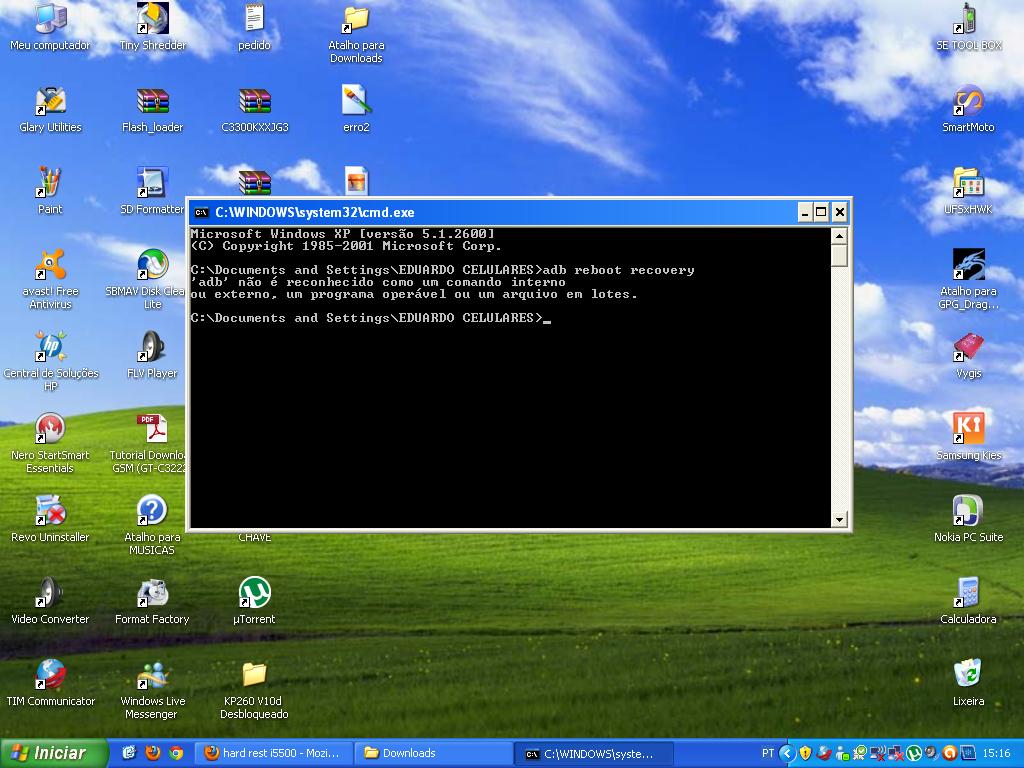Launch Glary Utilities from the desktop
Image resolution: width=1024 pixels, height=768 pixels.
coord(50,109)
